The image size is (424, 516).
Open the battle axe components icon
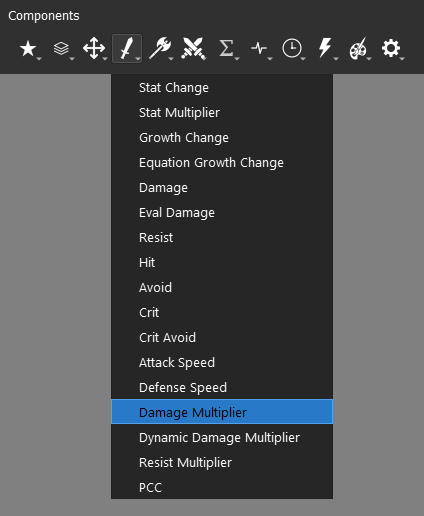point(161,49)
